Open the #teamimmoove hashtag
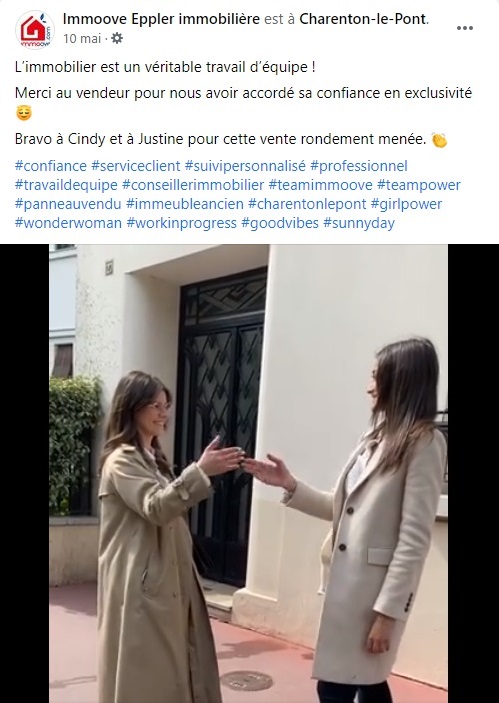 coord(321,185)
